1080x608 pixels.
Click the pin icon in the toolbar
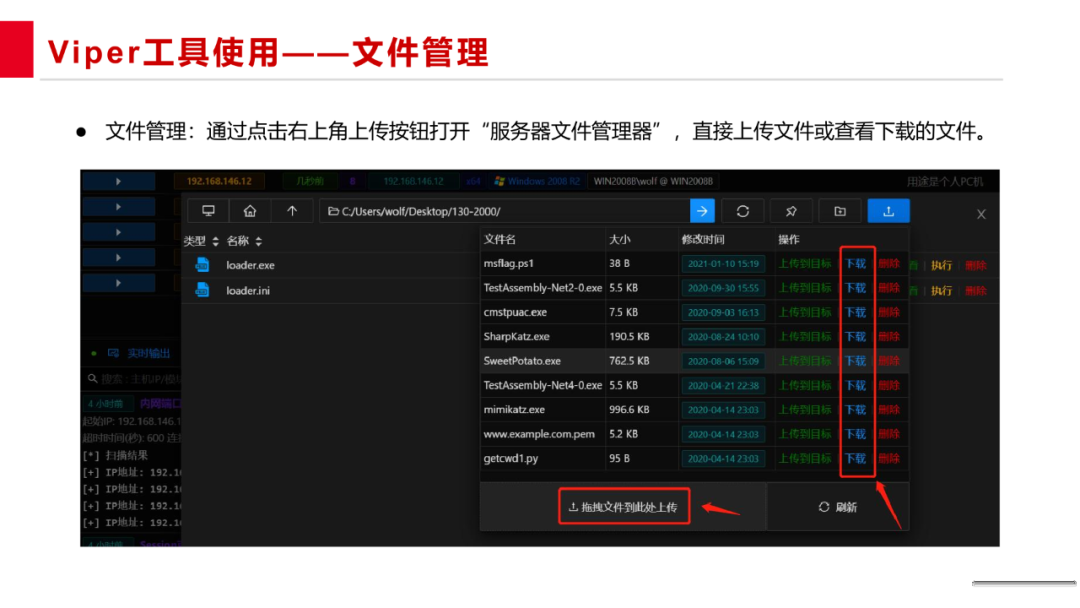(791, 211)
